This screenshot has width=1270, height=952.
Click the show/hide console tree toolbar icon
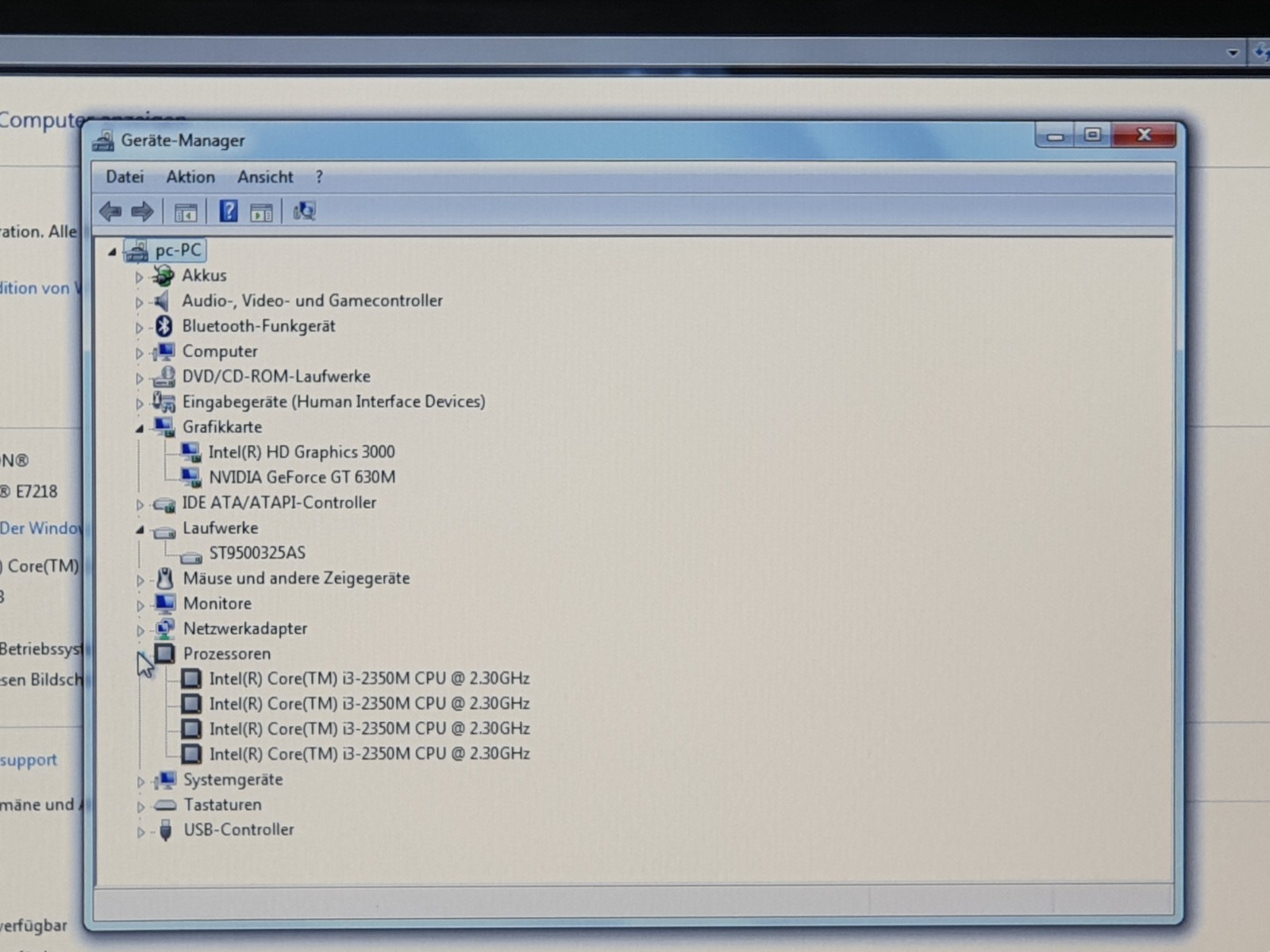coord(186,212)
